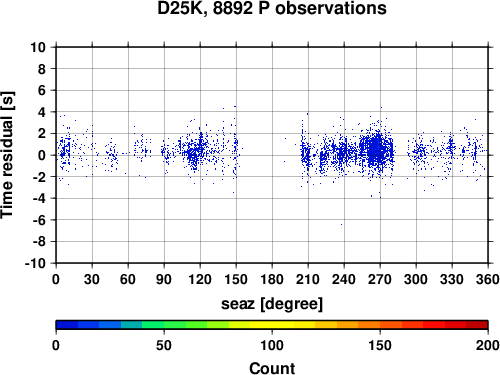Click the x-axis tick label 360
500x375 pixels.
tap(488, 279)
